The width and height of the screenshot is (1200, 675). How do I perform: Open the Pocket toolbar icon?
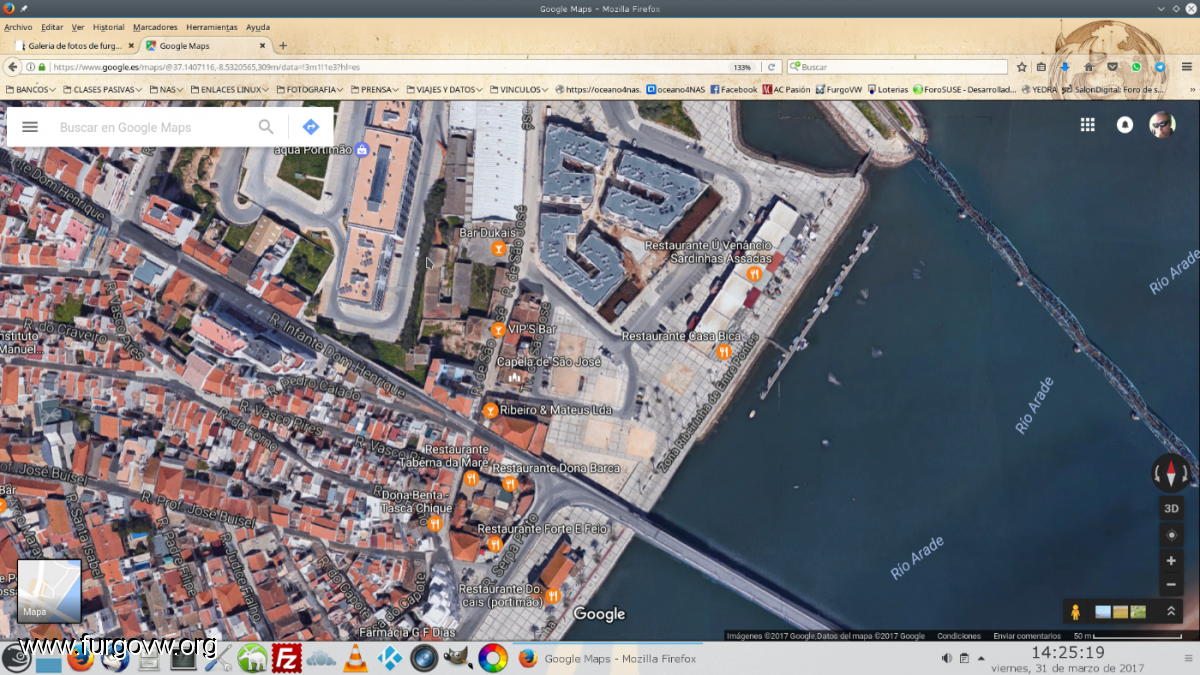(x=1113, y=67)
